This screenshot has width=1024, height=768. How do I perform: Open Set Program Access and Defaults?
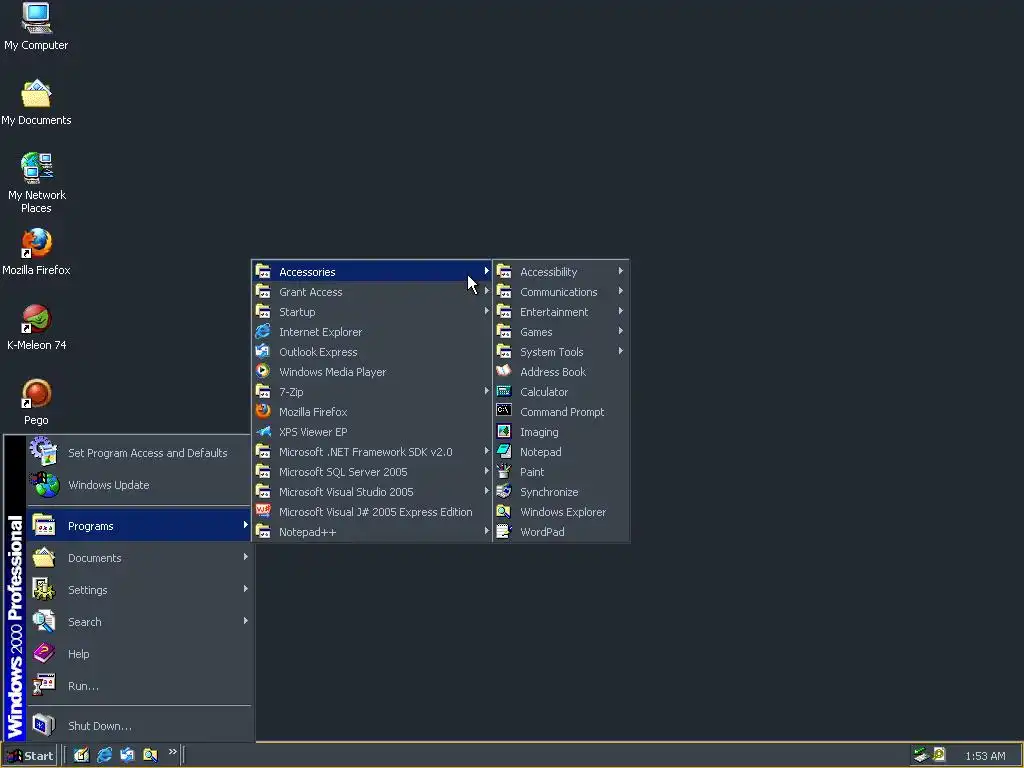tap(138, 453)
